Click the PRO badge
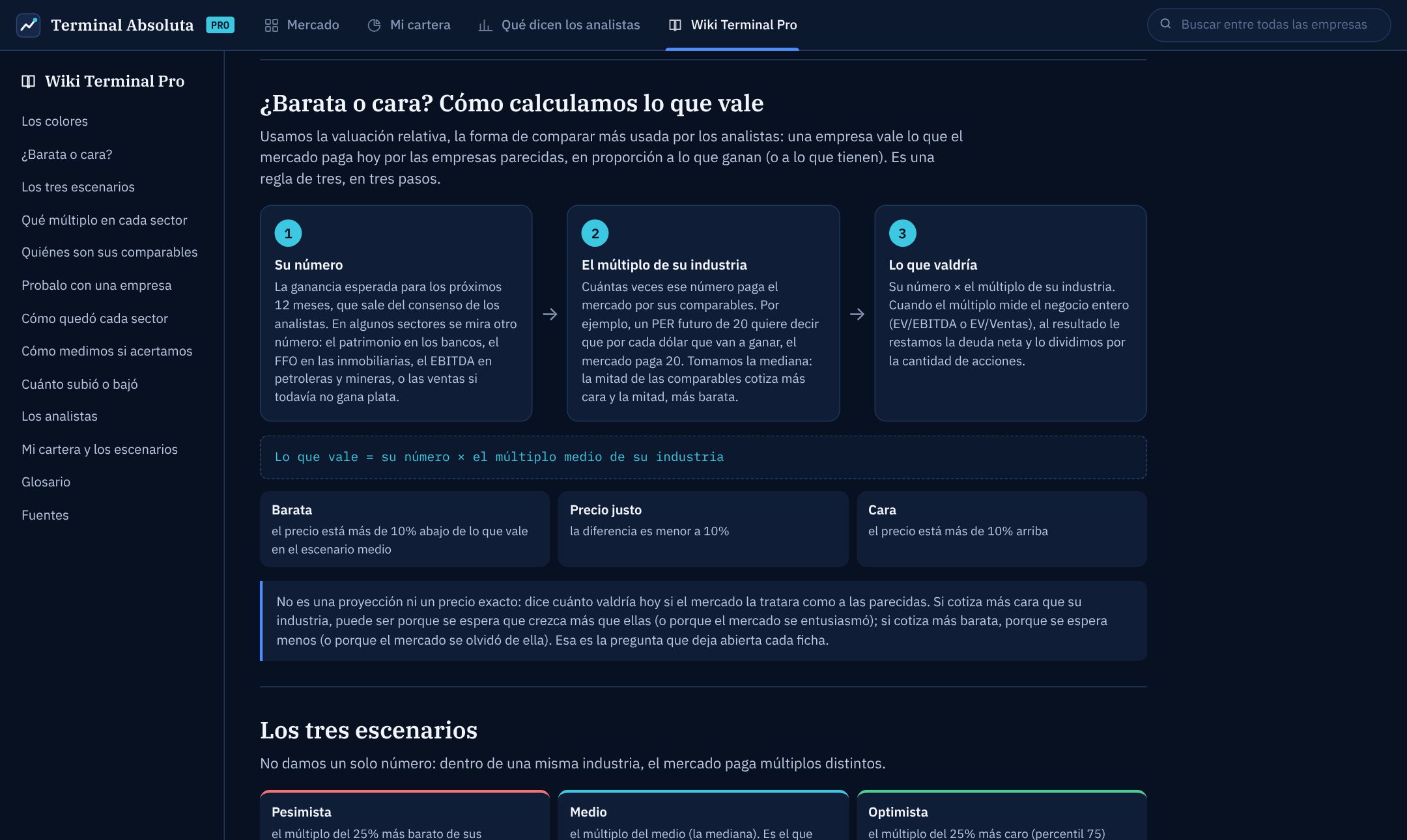 [x=220, y=25]
